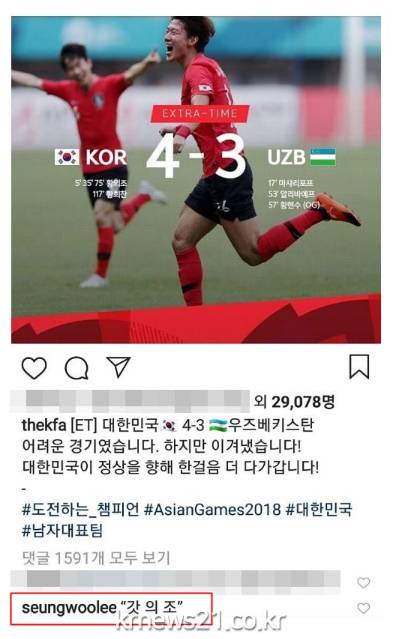Open the comment speech bubble icon
400x639 pixels.
coord(77,368)
